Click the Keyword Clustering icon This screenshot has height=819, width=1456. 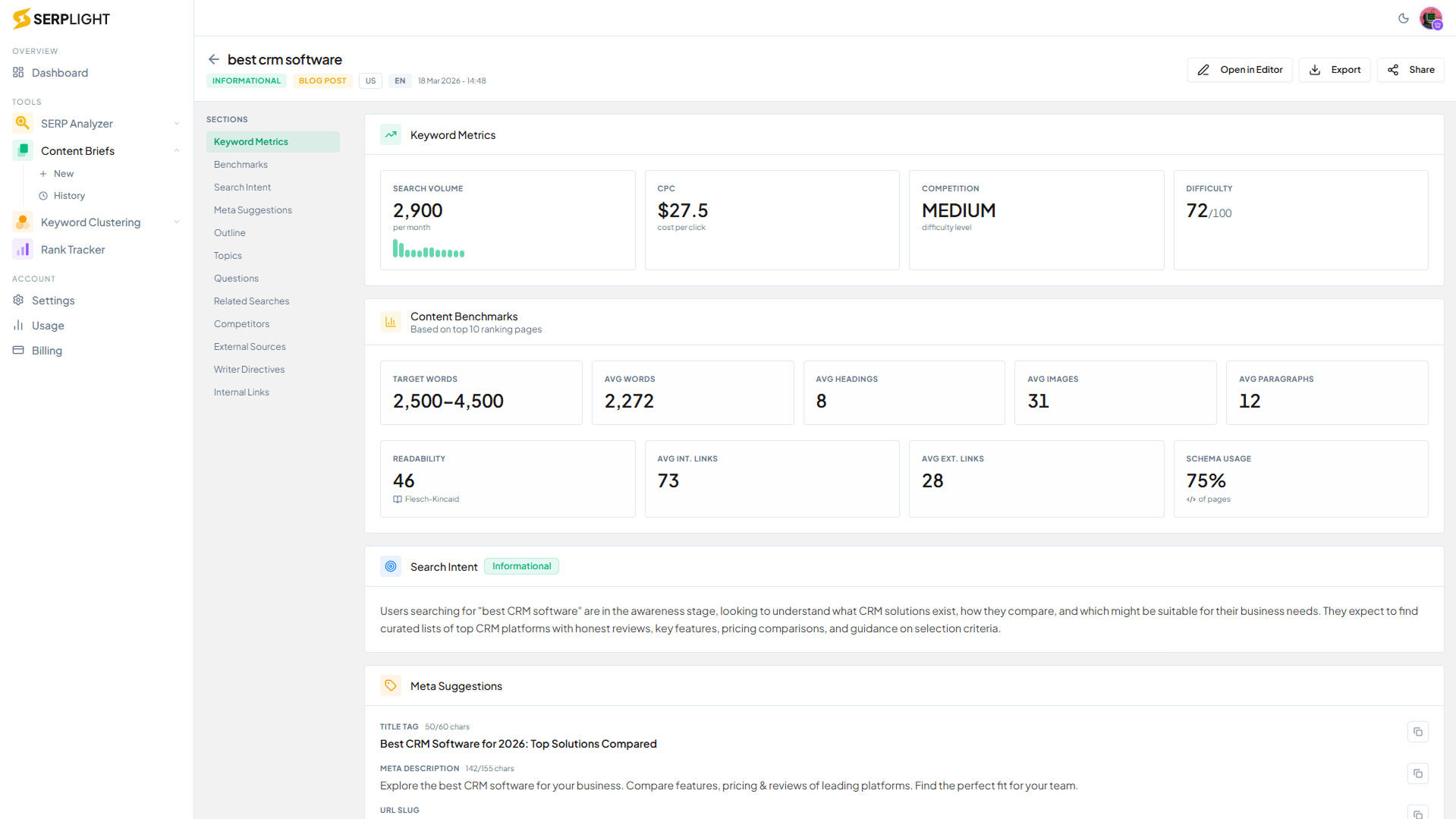[x=21, y=222]
